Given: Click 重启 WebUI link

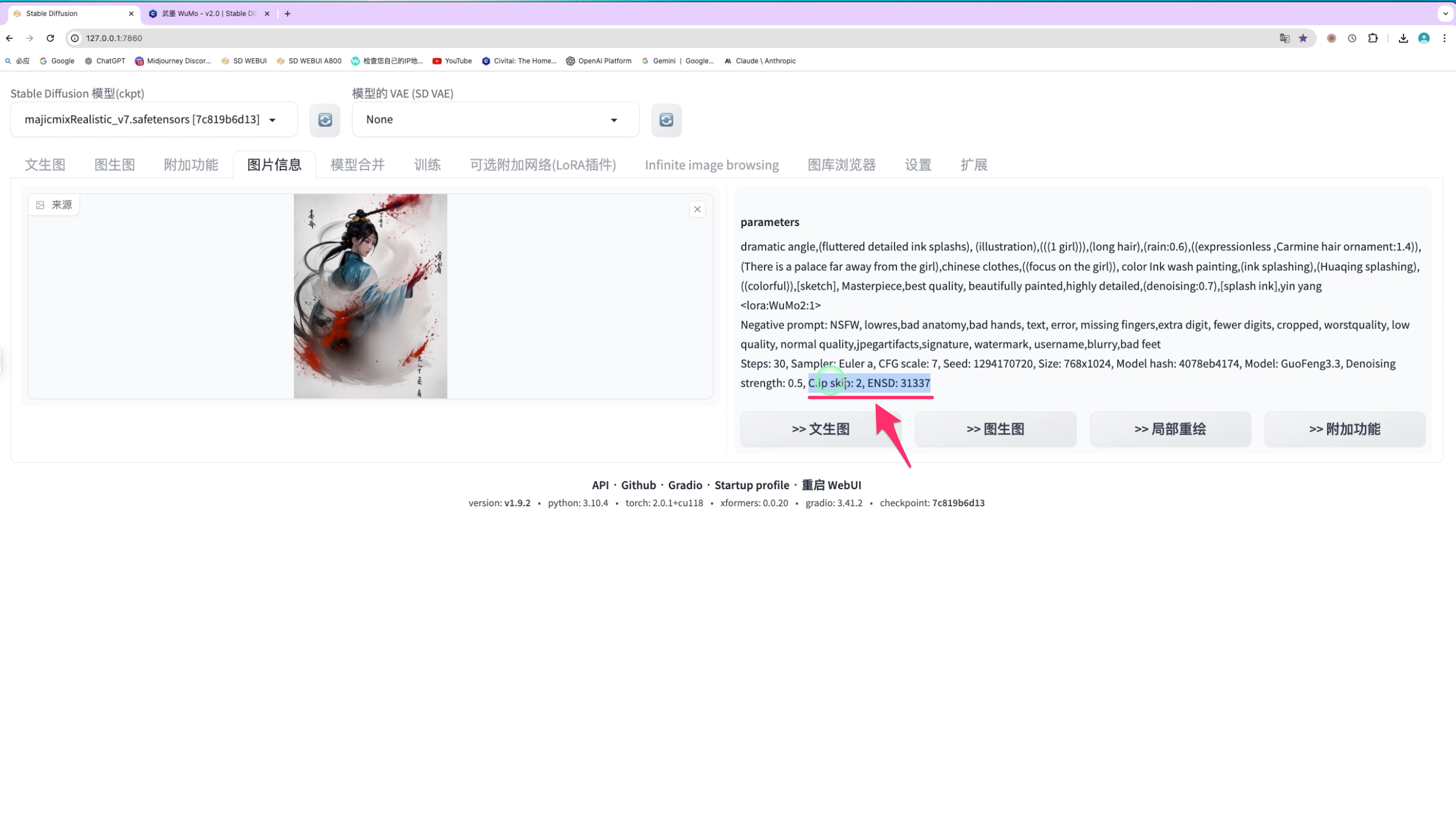Looking at the screenshot, I should point(832,485).
